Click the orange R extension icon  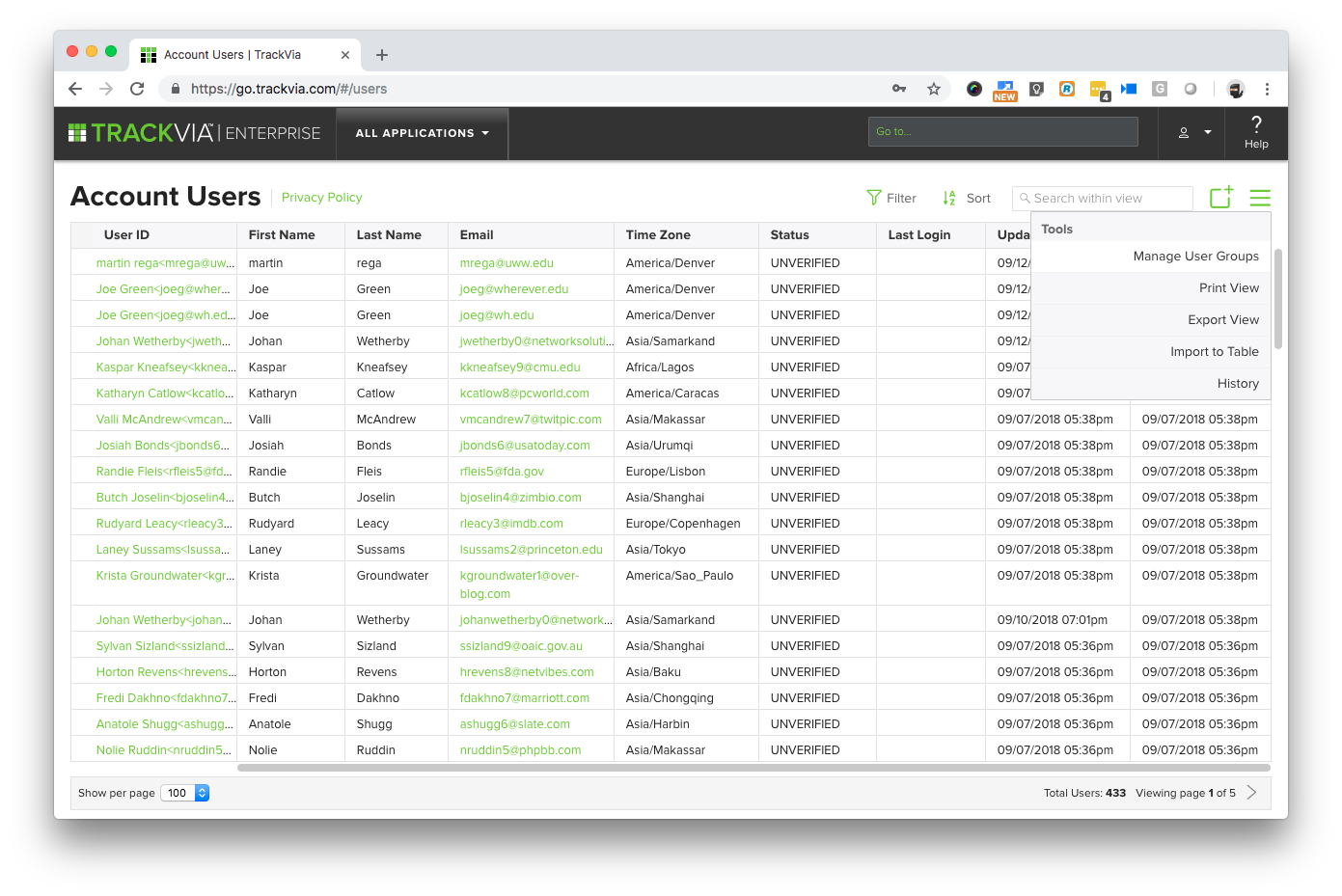pyautogui.click(x=1067, y=89)
